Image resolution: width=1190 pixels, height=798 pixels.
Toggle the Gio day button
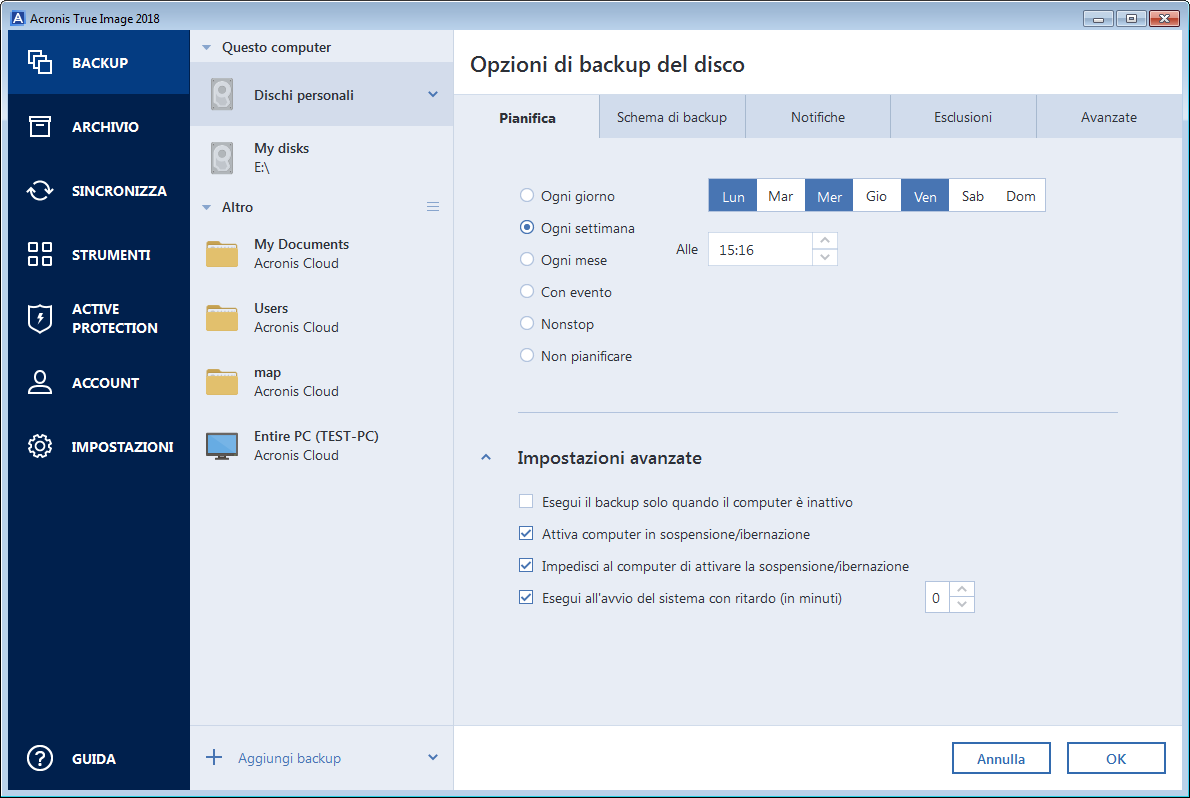pos(877,196)
